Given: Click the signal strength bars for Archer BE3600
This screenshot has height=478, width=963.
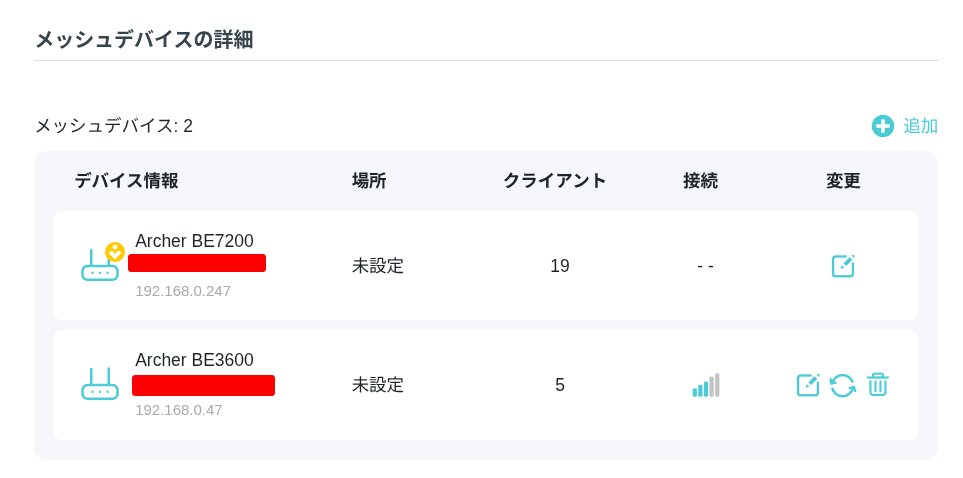Looking at the screenshot, I should [706, 385].
